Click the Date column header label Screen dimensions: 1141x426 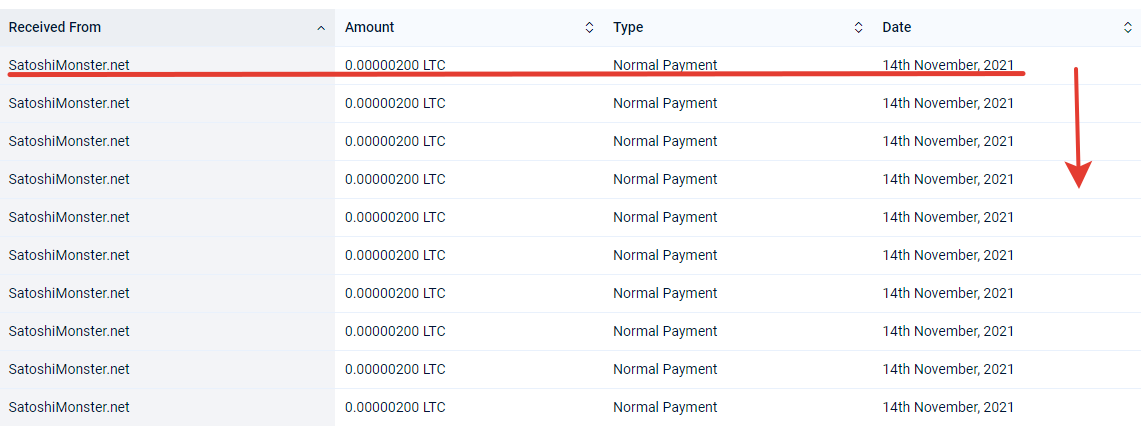[x=896, y=28]
